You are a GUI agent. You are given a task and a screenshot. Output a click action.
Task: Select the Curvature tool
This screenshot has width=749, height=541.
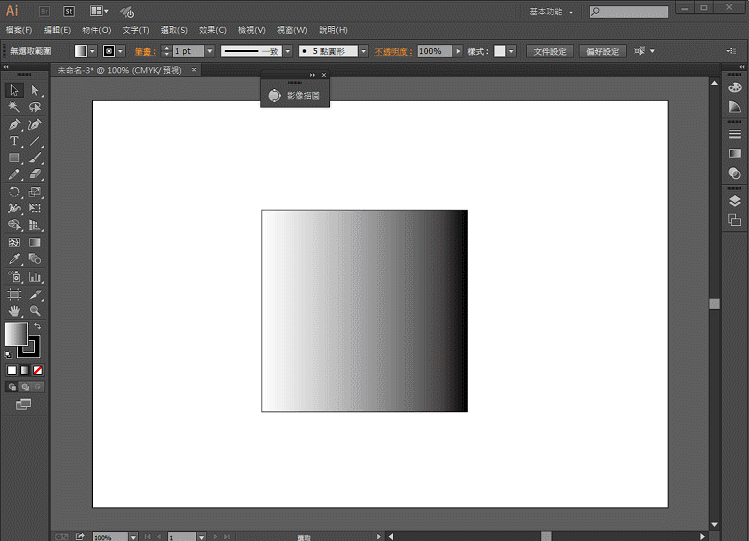pos(35,125)
